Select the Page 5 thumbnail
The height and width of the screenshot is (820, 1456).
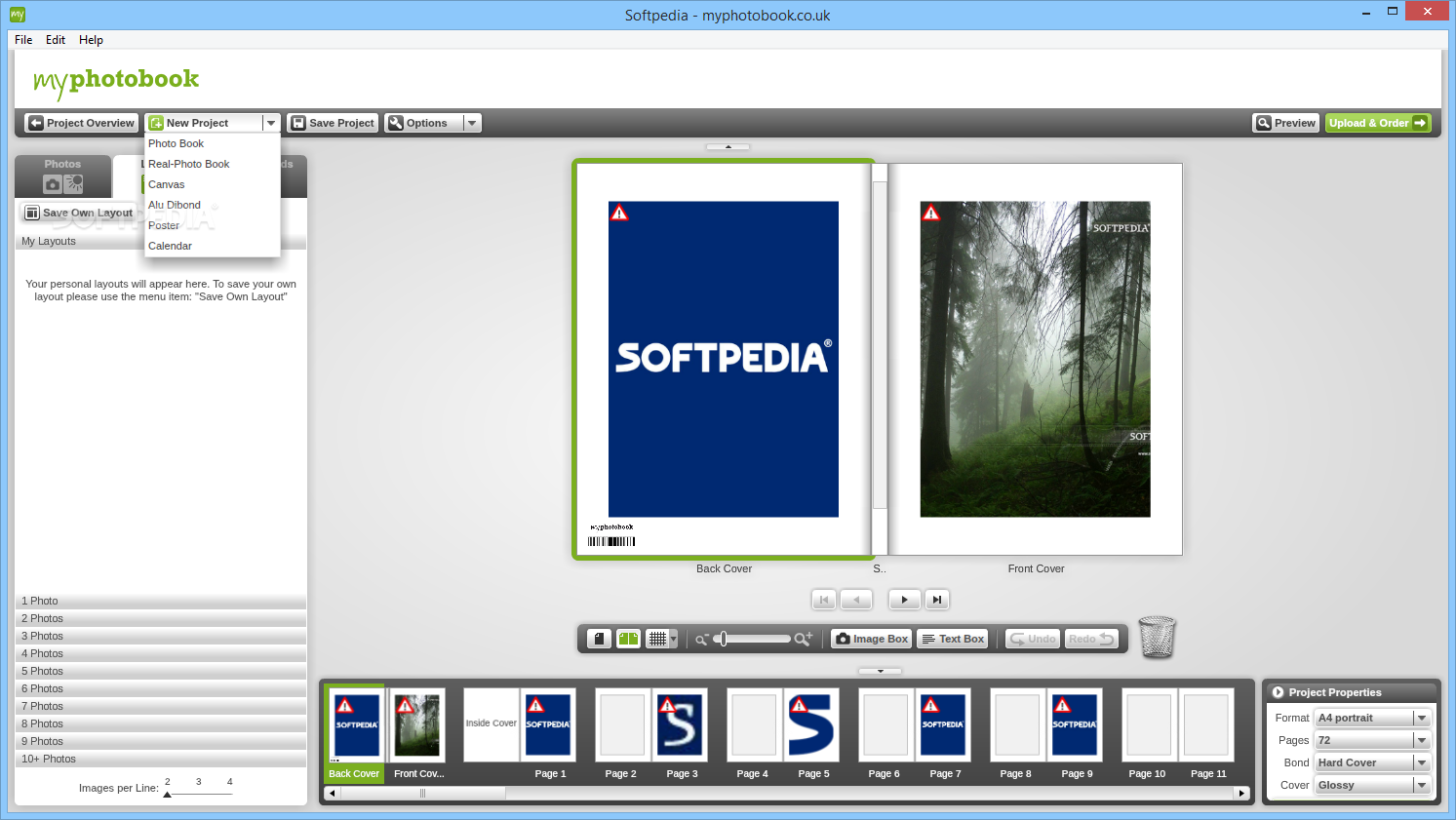[812, 725]
